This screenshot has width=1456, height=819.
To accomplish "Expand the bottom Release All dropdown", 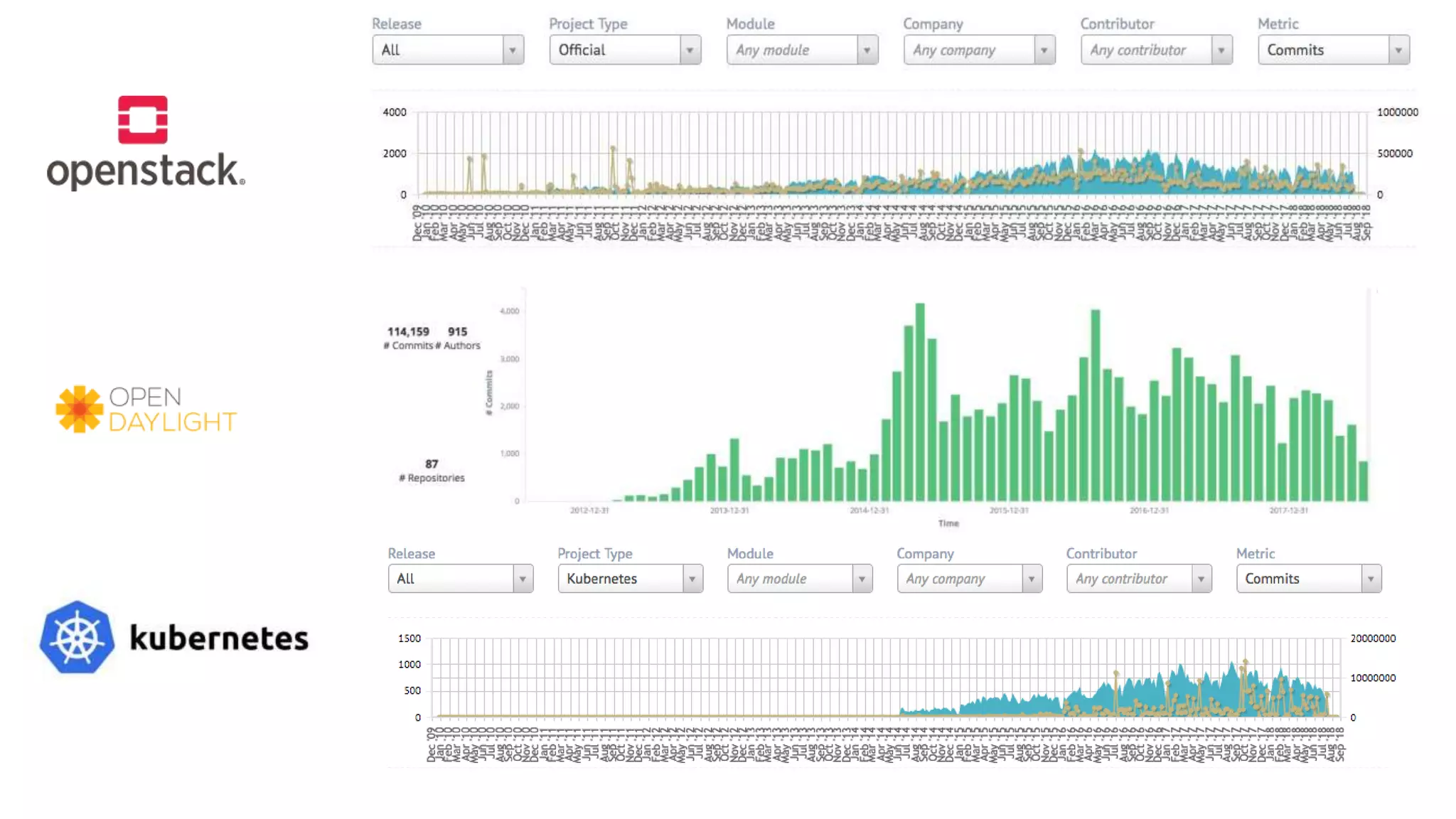I will [460, 579].
